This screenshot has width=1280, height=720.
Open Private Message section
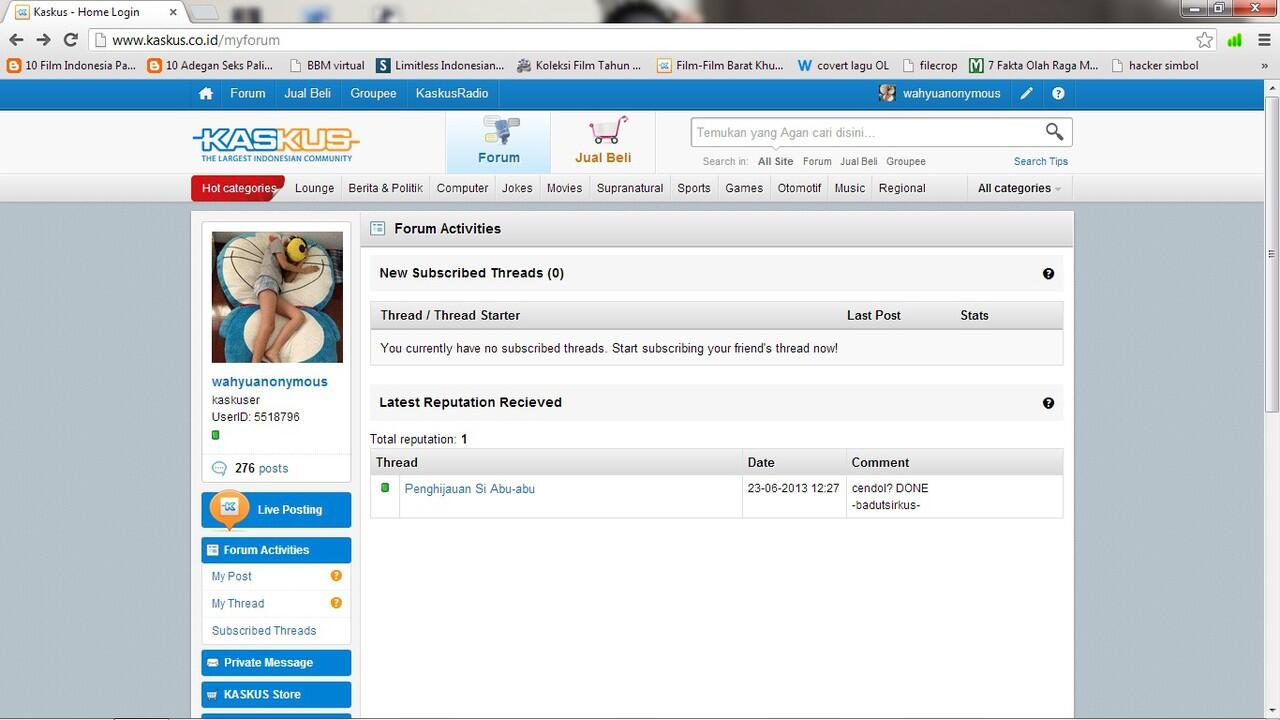276,663
